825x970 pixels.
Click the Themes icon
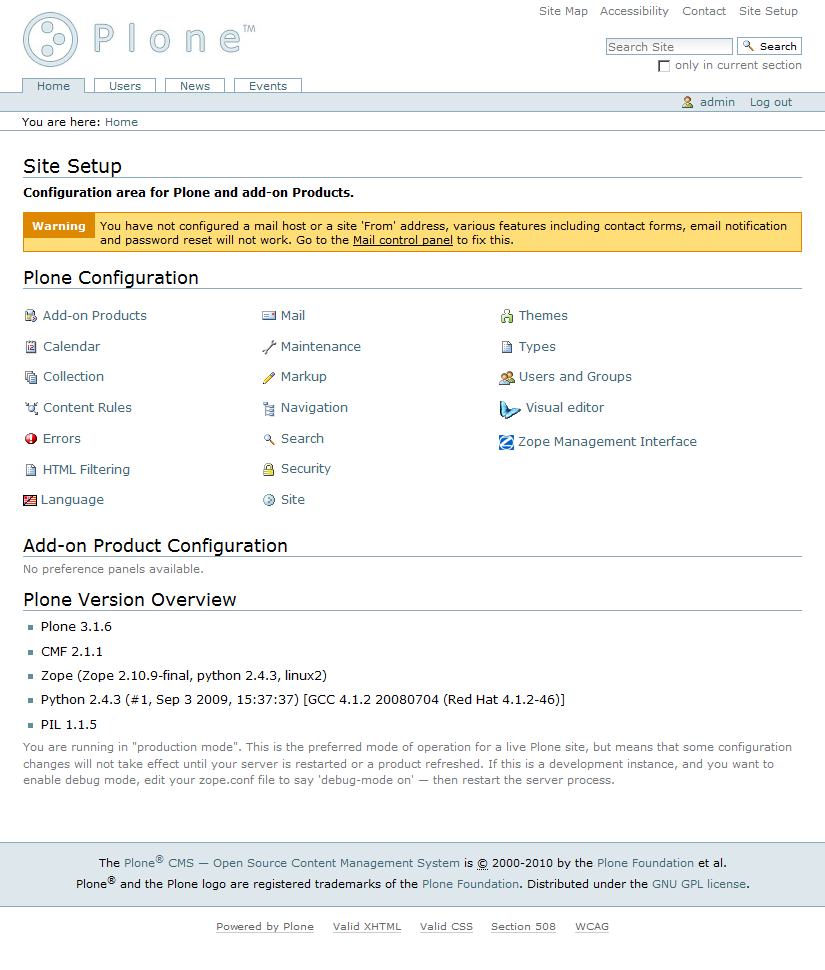coord(507,316)
